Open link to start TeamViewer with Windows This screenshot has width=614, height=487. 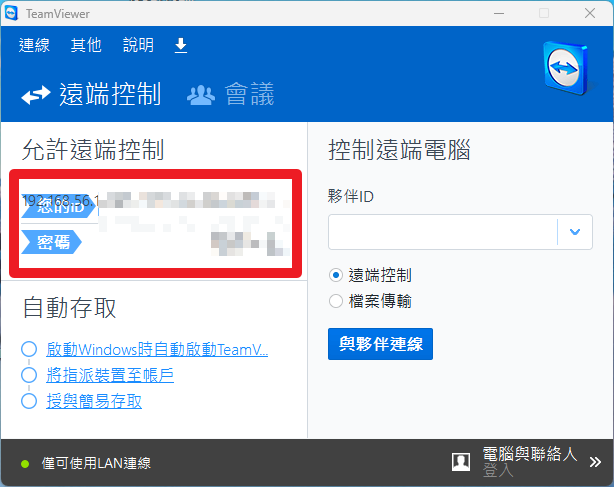pyautogui.click(x=157, y=350)
